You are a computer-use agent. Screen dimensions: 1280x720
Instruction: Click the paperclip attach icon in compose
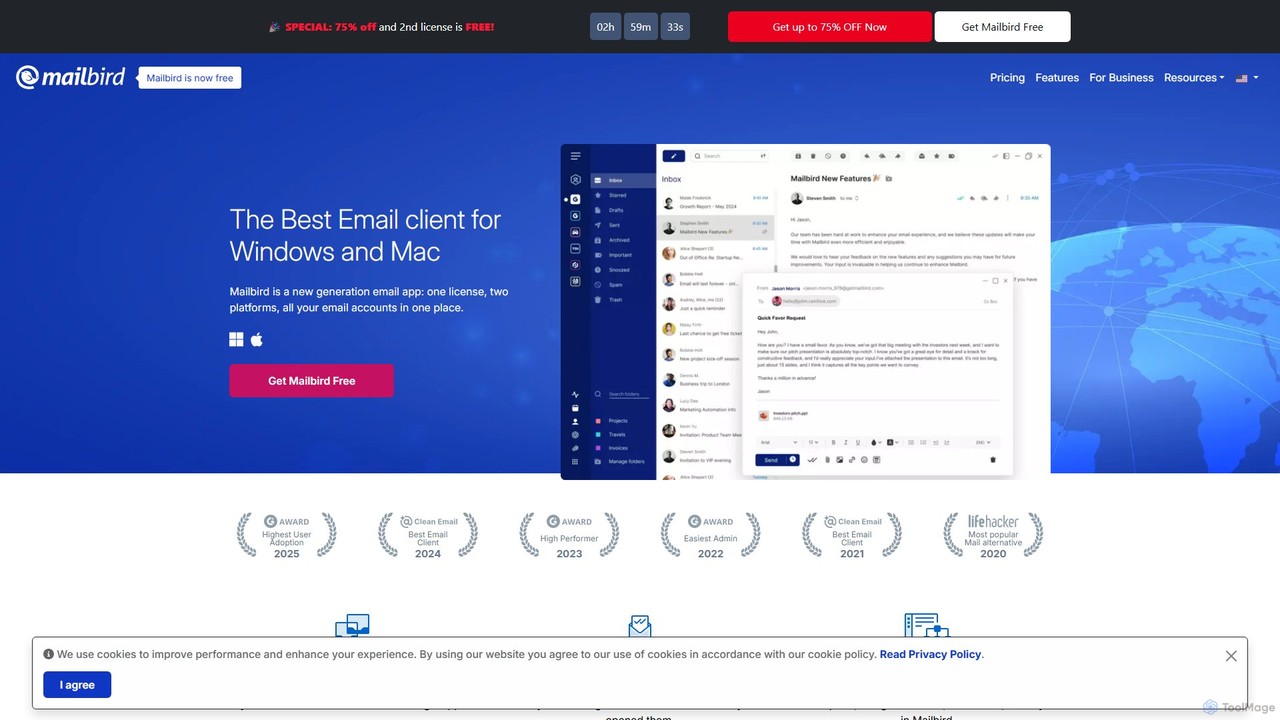coord(827,460)
